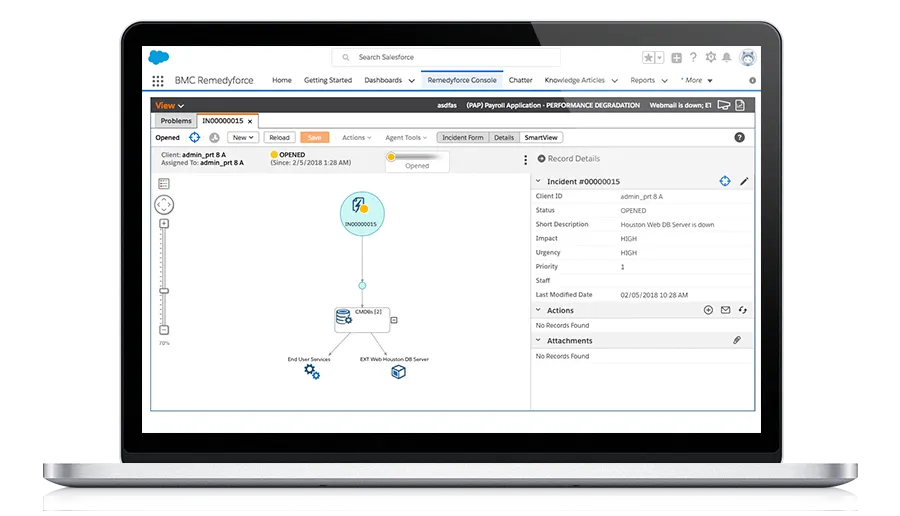
Task: Open the favorites list dropdown arrow
Action: [660, 57]
